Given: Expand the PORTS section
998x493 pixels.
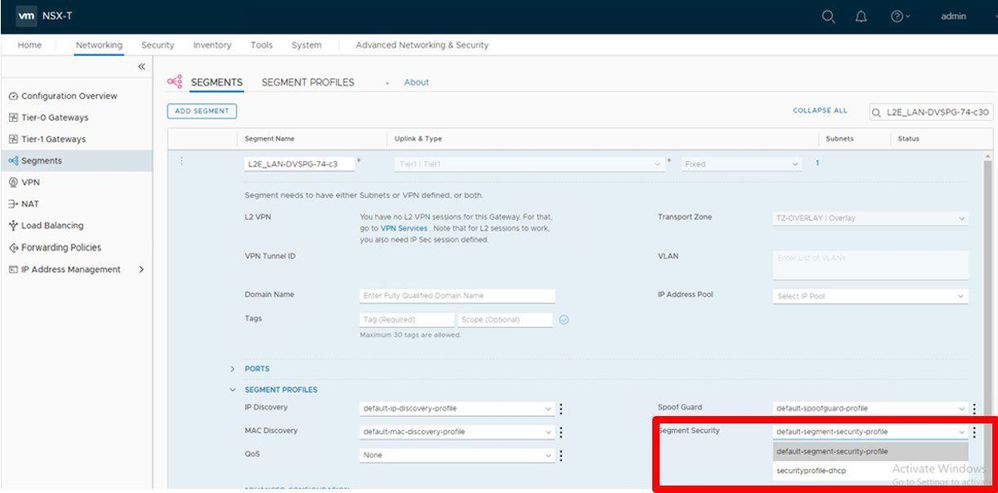Looking at the screenshot, I should coord(232,369).
